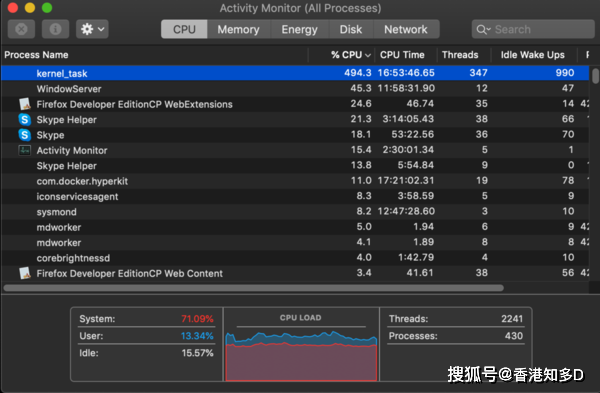Click the Activity Monitor process icon
600x393 pixels.
pyautogui.click(x=25, y=150)
